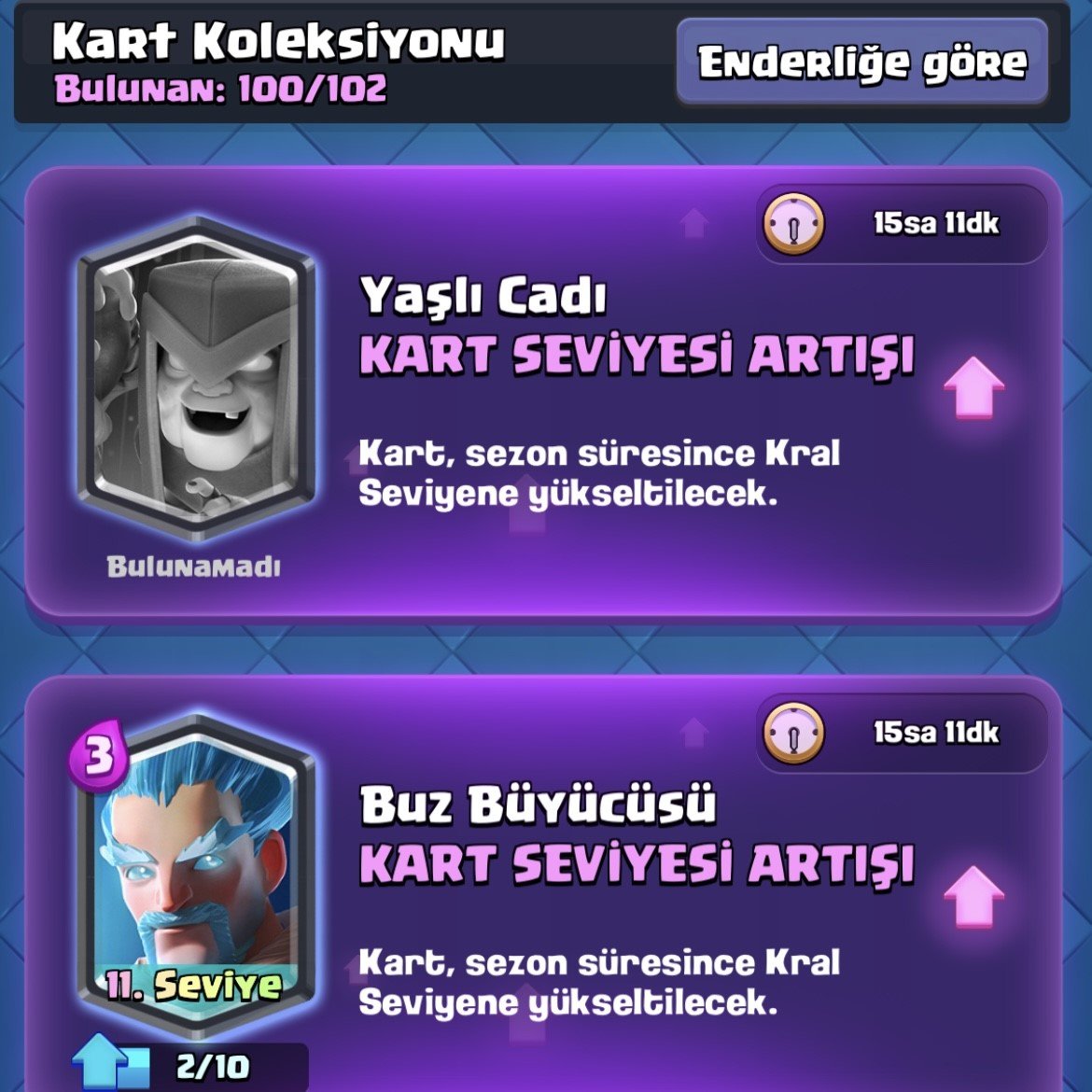
Task: Tap the Enderliğe göre sort button
Action: pyautogui.click(x=862, y=62)
